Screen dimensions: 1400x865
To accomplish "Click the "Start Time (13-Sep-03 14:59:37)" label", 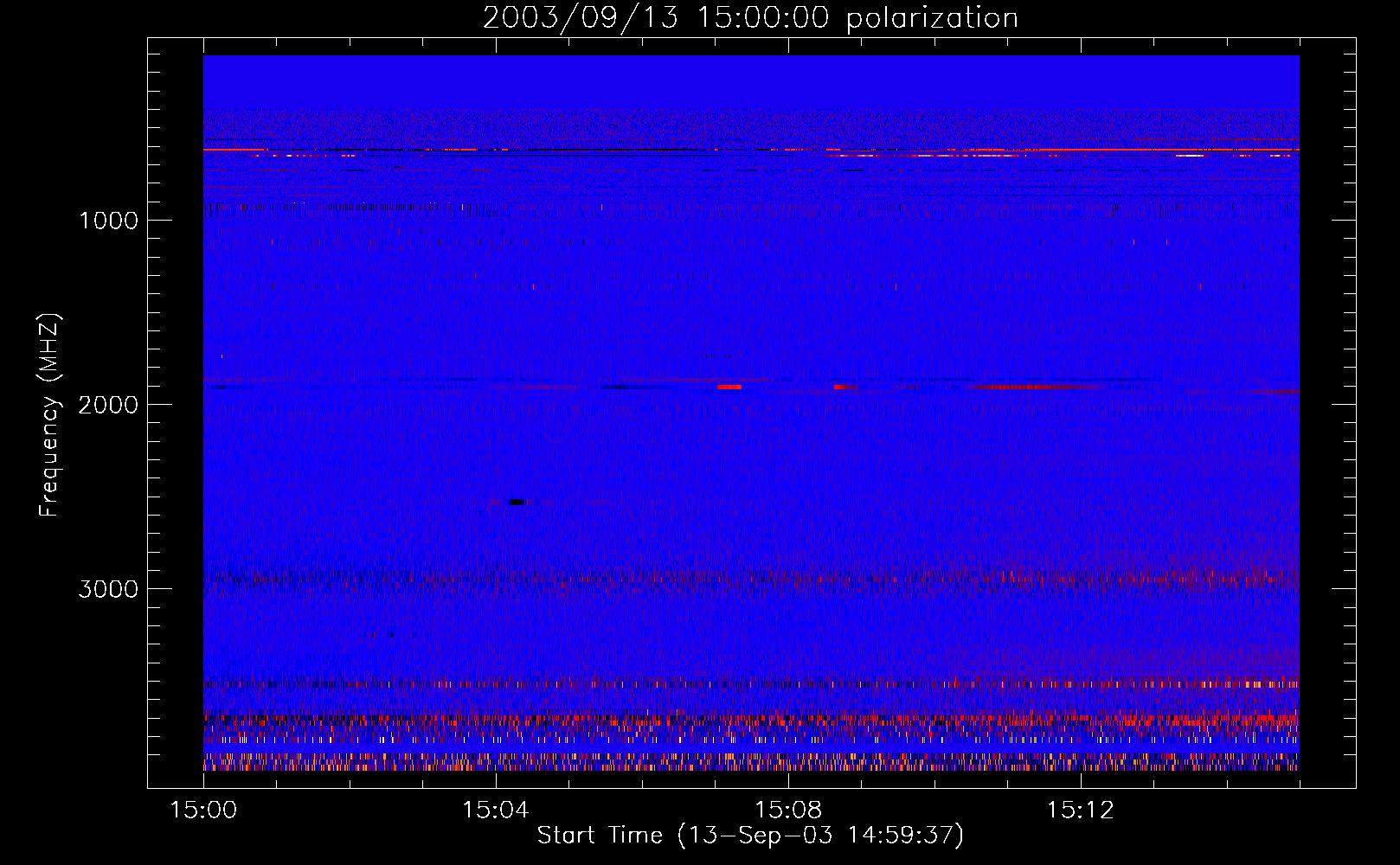I will tap(750, 836).
